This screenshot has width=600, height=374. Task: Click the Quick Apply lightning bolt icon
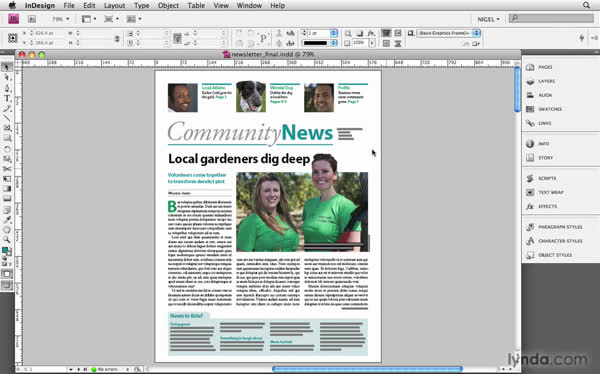pyautogui.click(x=582, y=38)
